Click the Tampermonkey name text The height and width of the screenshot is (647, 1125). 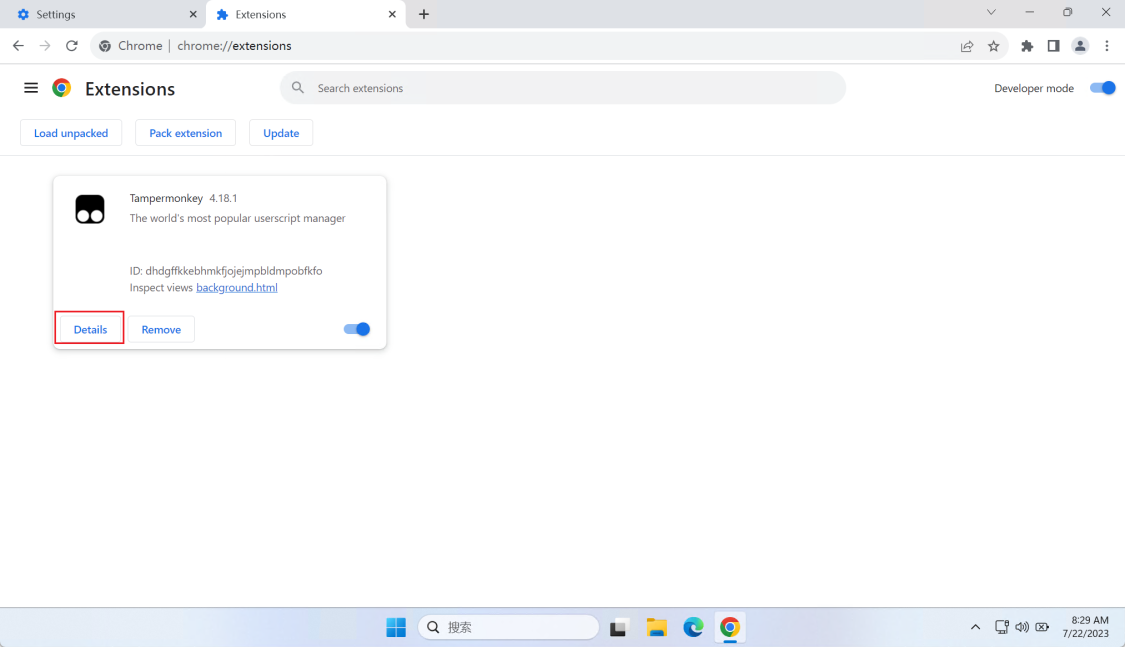(166, 198)
